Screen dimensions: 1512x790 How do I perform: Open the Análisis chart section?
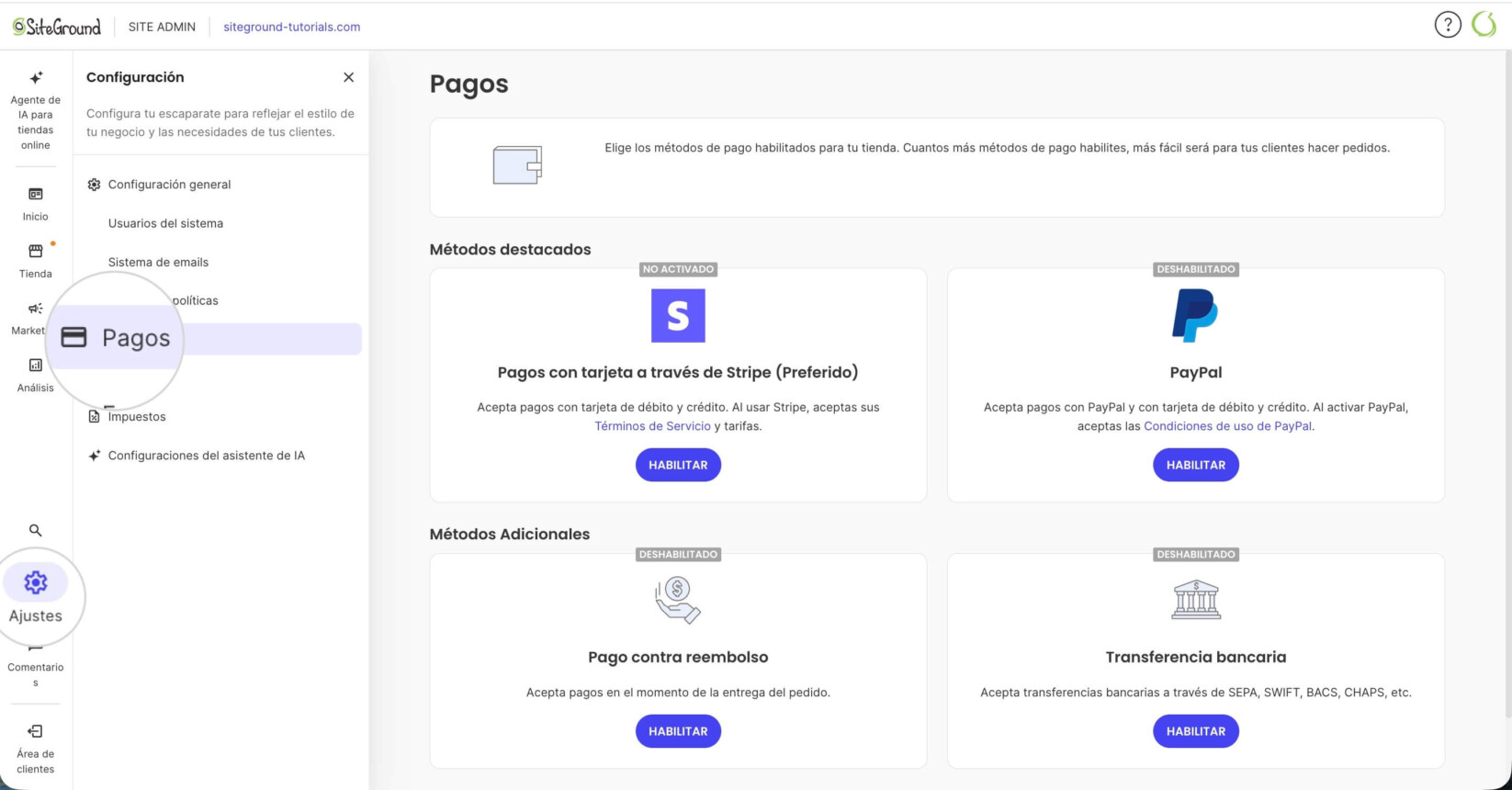pos(36,375)
